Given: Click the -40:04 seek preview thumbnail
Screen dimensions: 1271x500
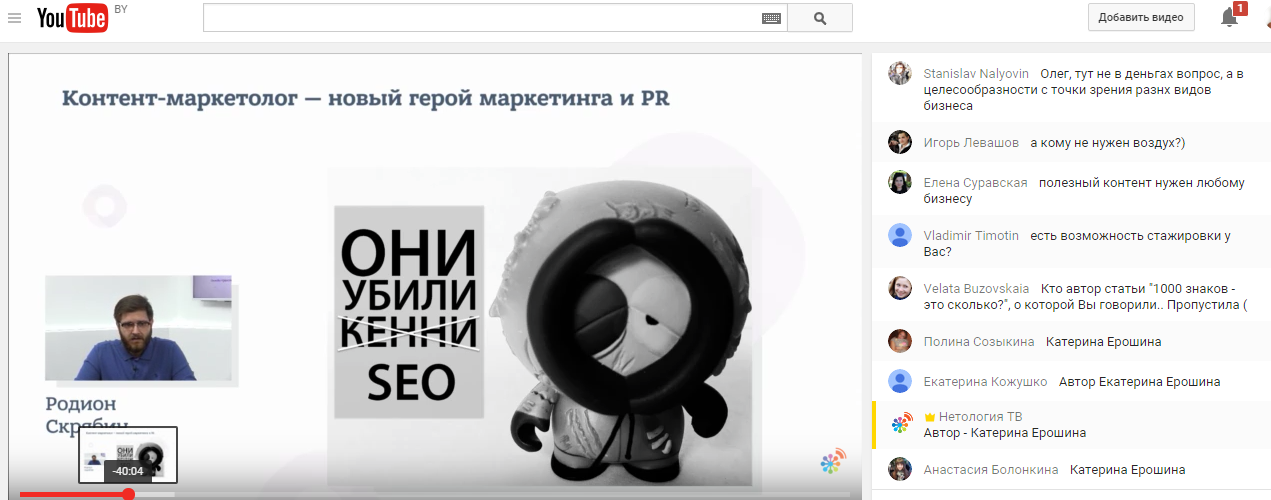Looking at the screenshot, I should [x=128, y=456].
